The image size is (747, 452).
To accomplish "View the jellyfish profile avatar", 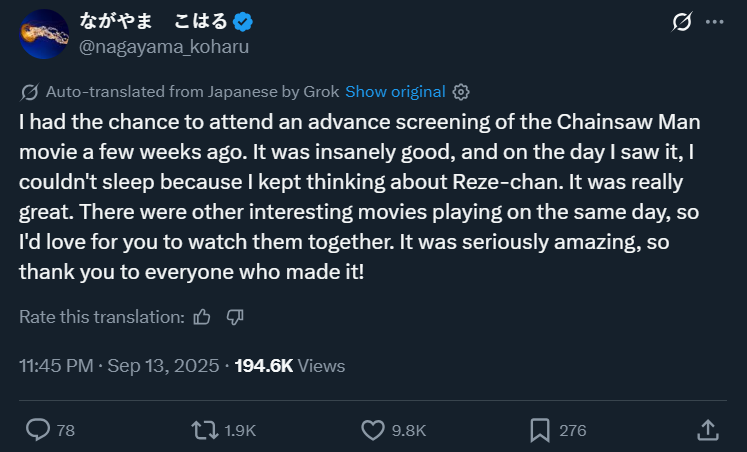I will click(45, 34).
